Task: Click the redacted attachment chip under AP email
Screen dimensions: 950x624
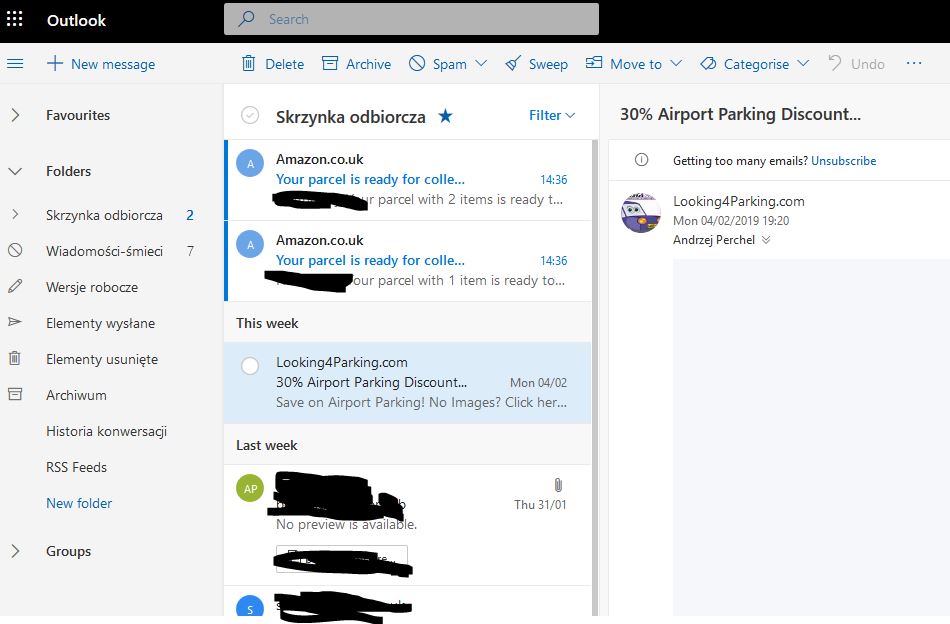Action: [x=342, y=559]
